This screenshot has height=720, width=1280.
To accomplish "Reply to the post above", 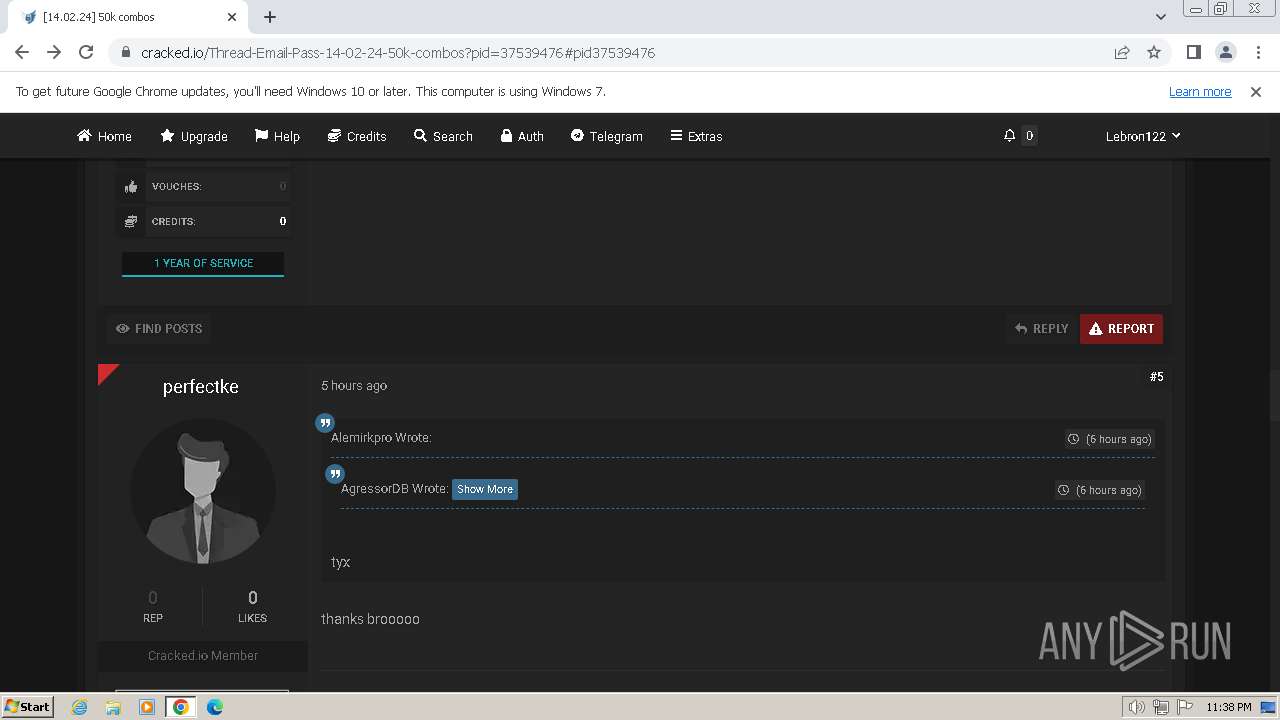I will coord(1042,328).
